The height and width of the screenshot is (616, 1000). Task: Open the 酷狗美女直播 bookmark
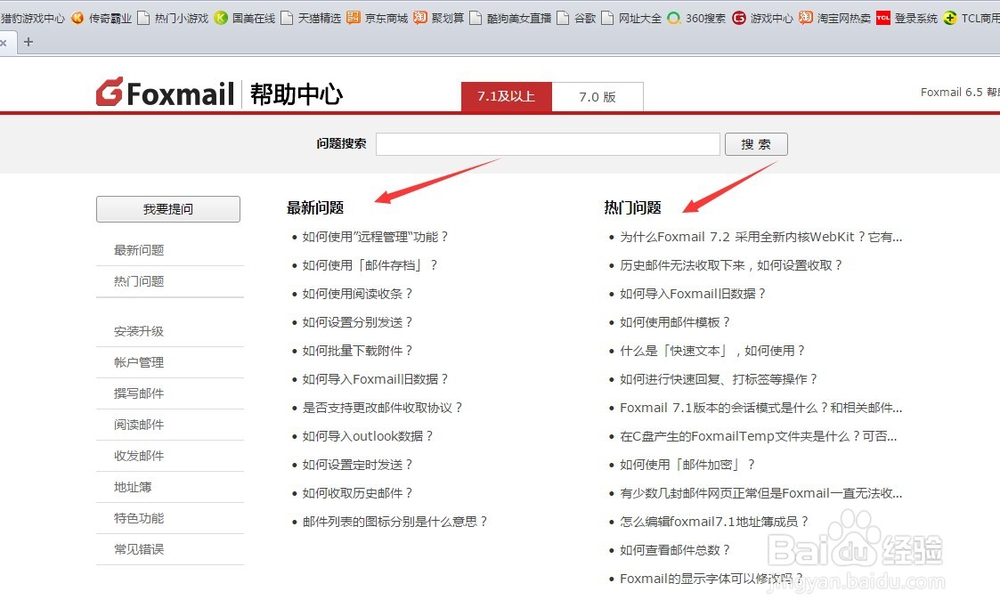510,18
